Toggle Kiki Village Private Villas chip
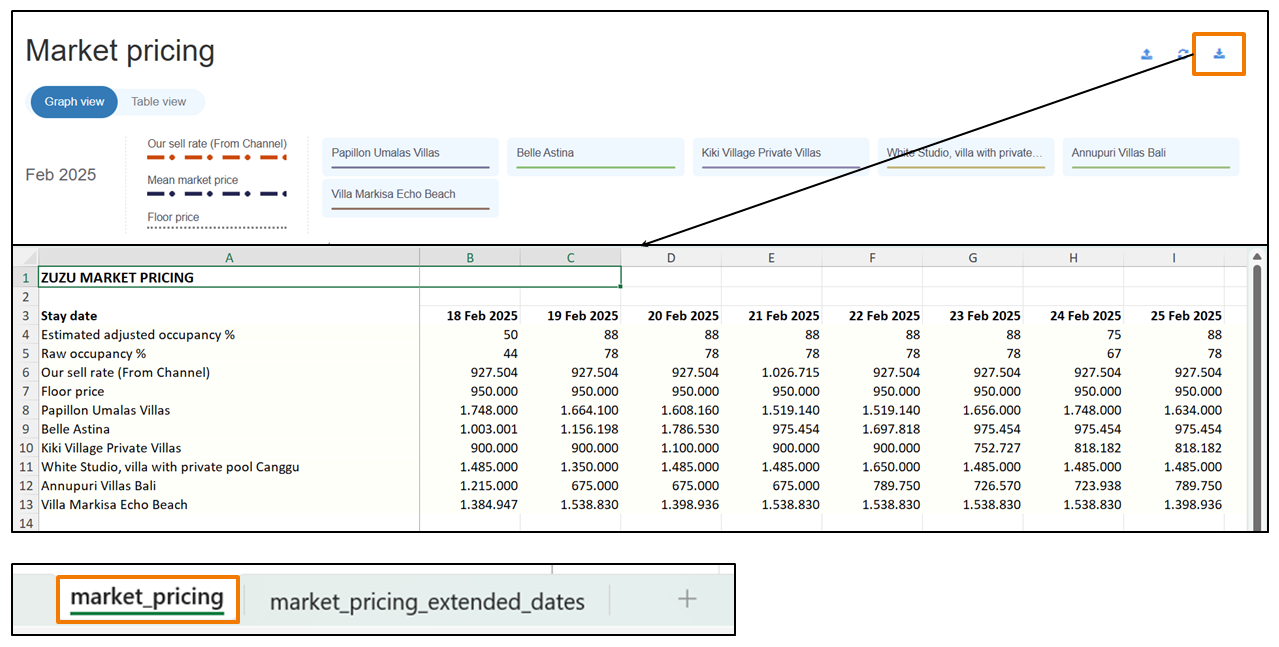Image resolution: width=1279 pixels, height=647 pixels. coord(780,157)
